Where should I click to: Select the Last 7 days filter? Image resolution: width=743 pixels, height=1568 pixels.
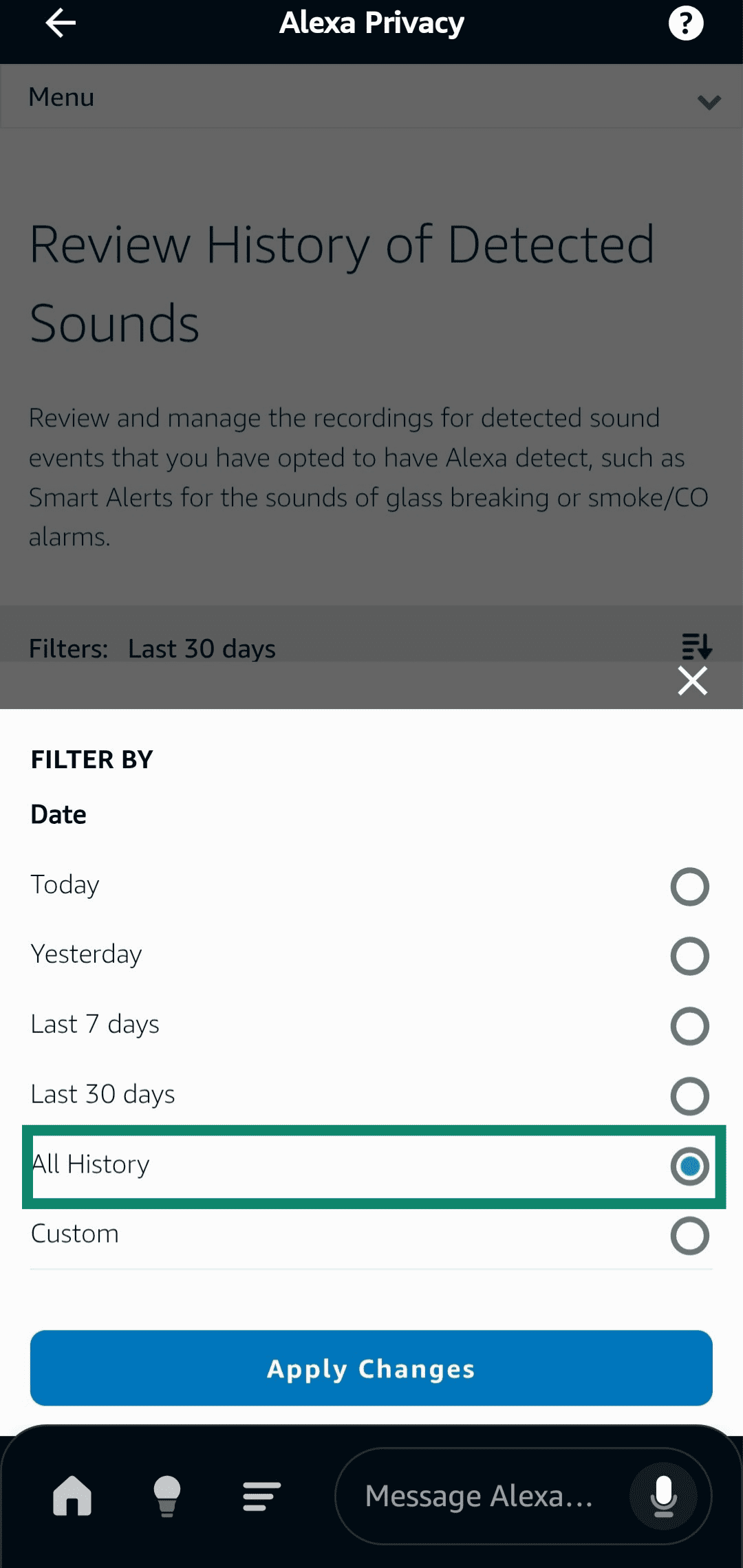[690, 1026]
